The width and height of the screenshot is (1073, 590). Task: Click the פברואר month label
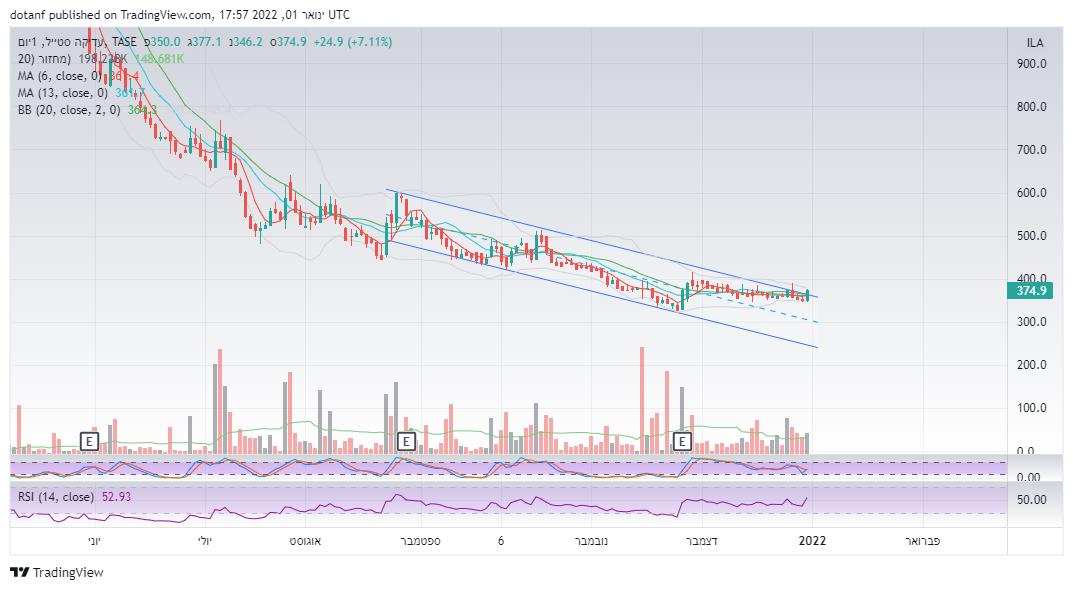(922, 541)
